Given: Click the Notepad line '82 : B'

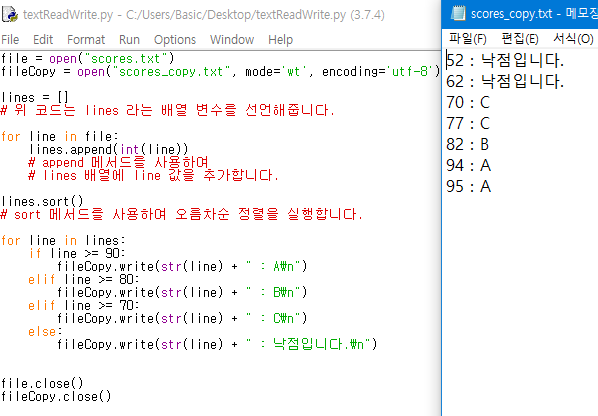Looking at the screenshot, I should point(468,144).
